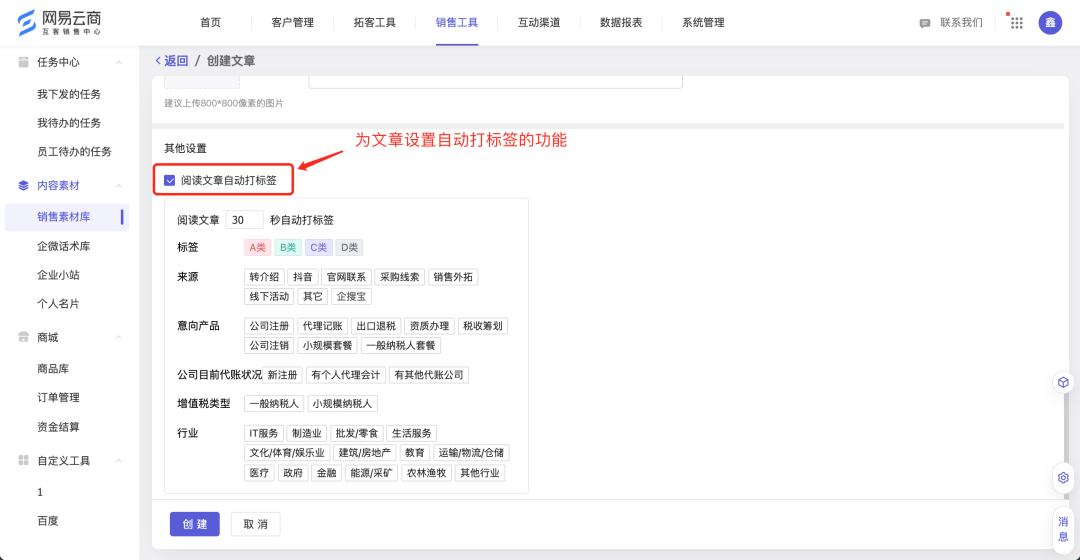Open 员工待办的任务 in sidebar
The image size is (1080, 560).
tap(74, 152)
